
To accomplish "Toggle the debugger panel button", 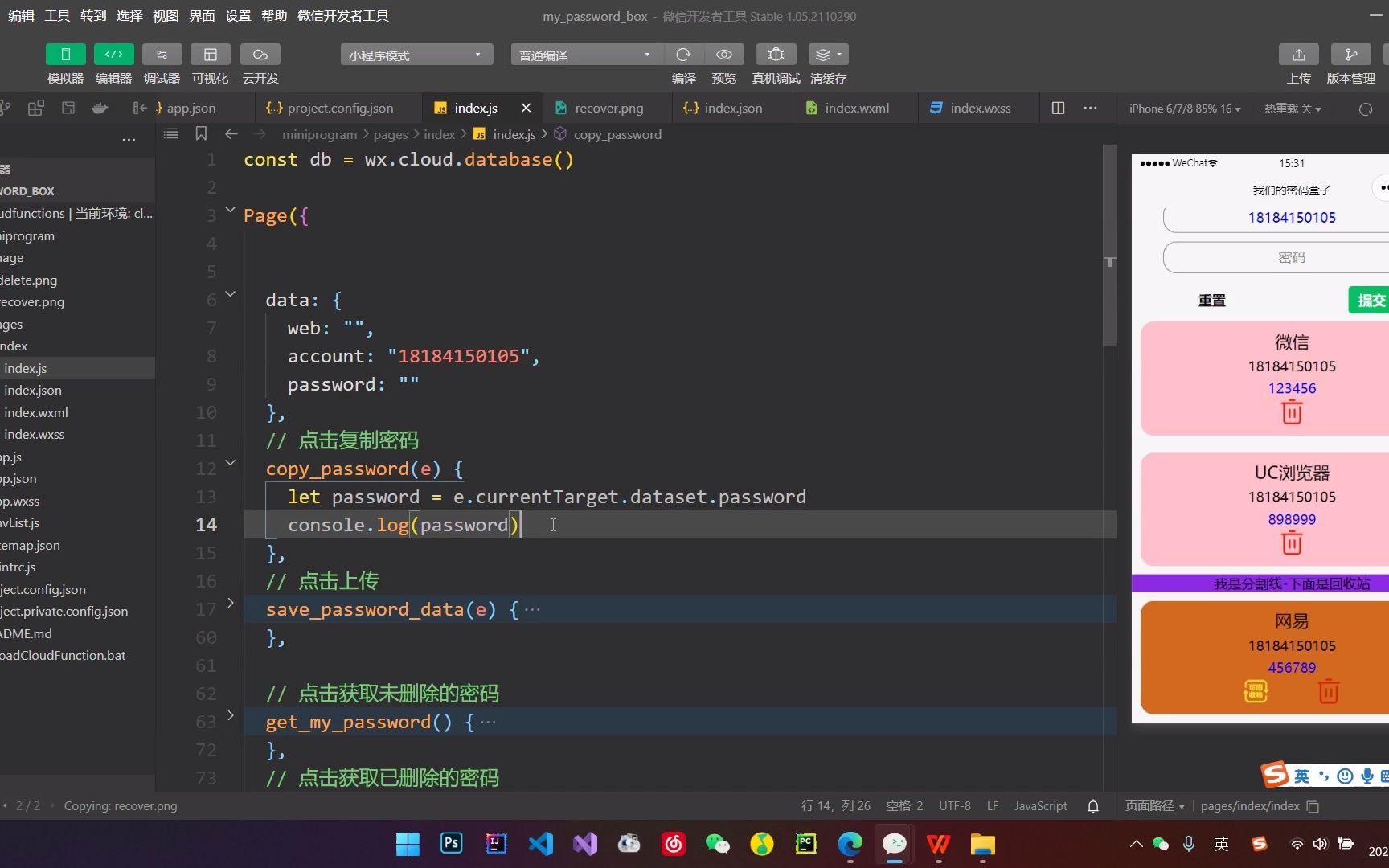I will pos(162,55).
